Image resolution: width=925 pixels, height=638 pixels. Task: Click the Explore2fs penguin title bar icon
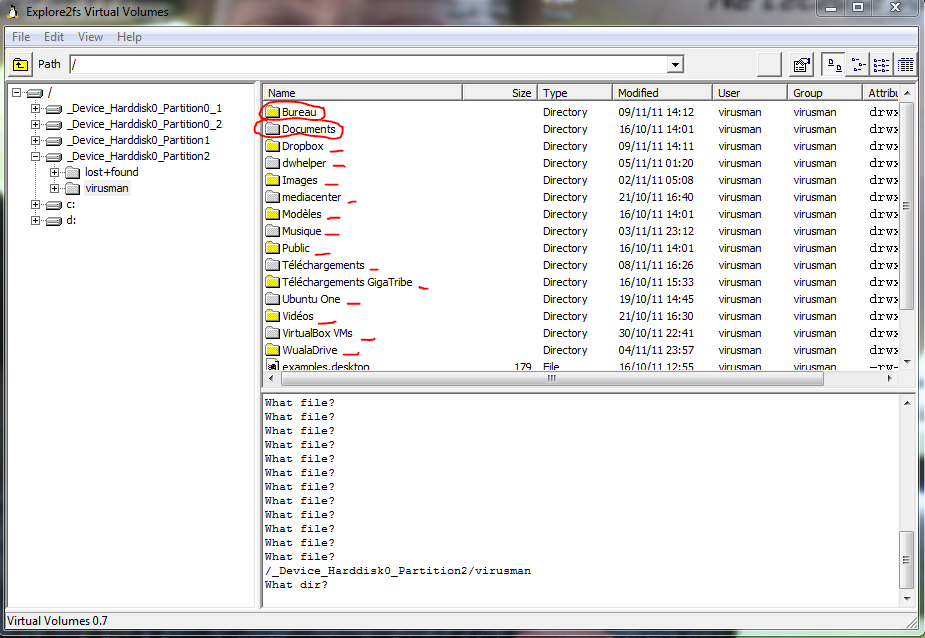click(x=12, y=11)
